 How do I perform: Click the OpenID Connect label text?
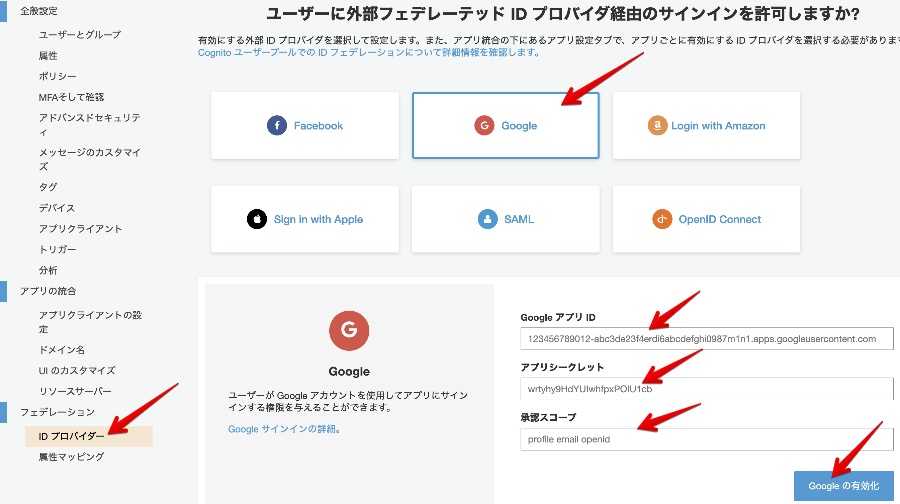(720, 219)
